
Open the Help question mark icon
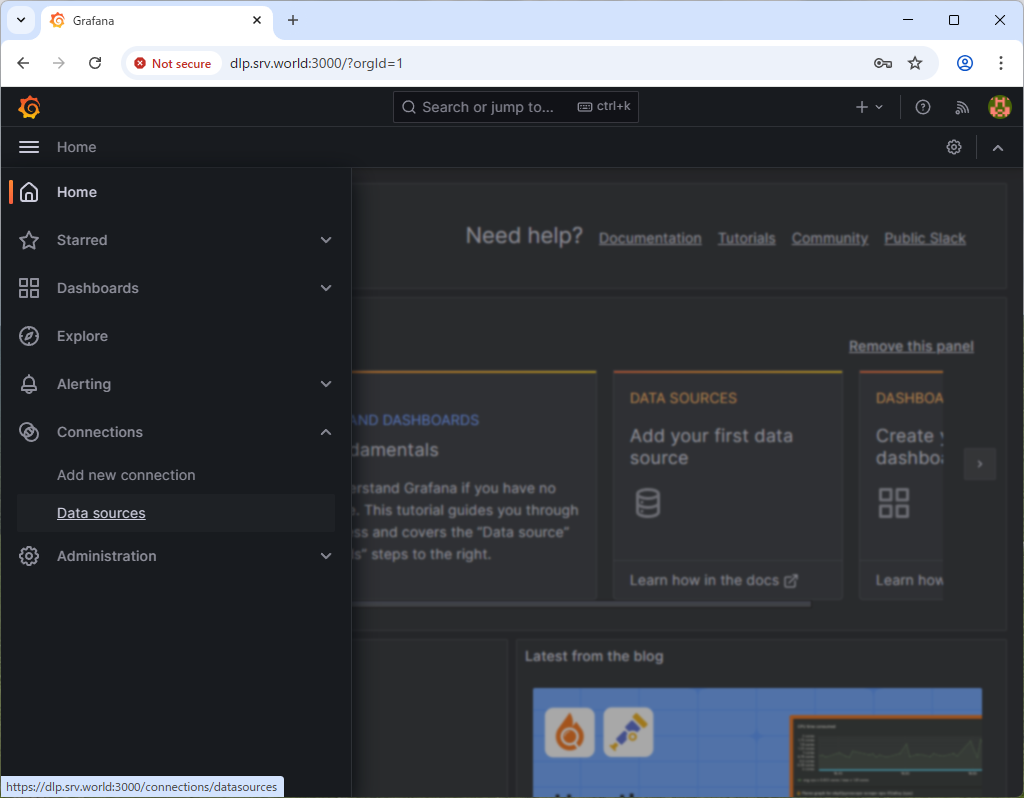coord(922,107)
